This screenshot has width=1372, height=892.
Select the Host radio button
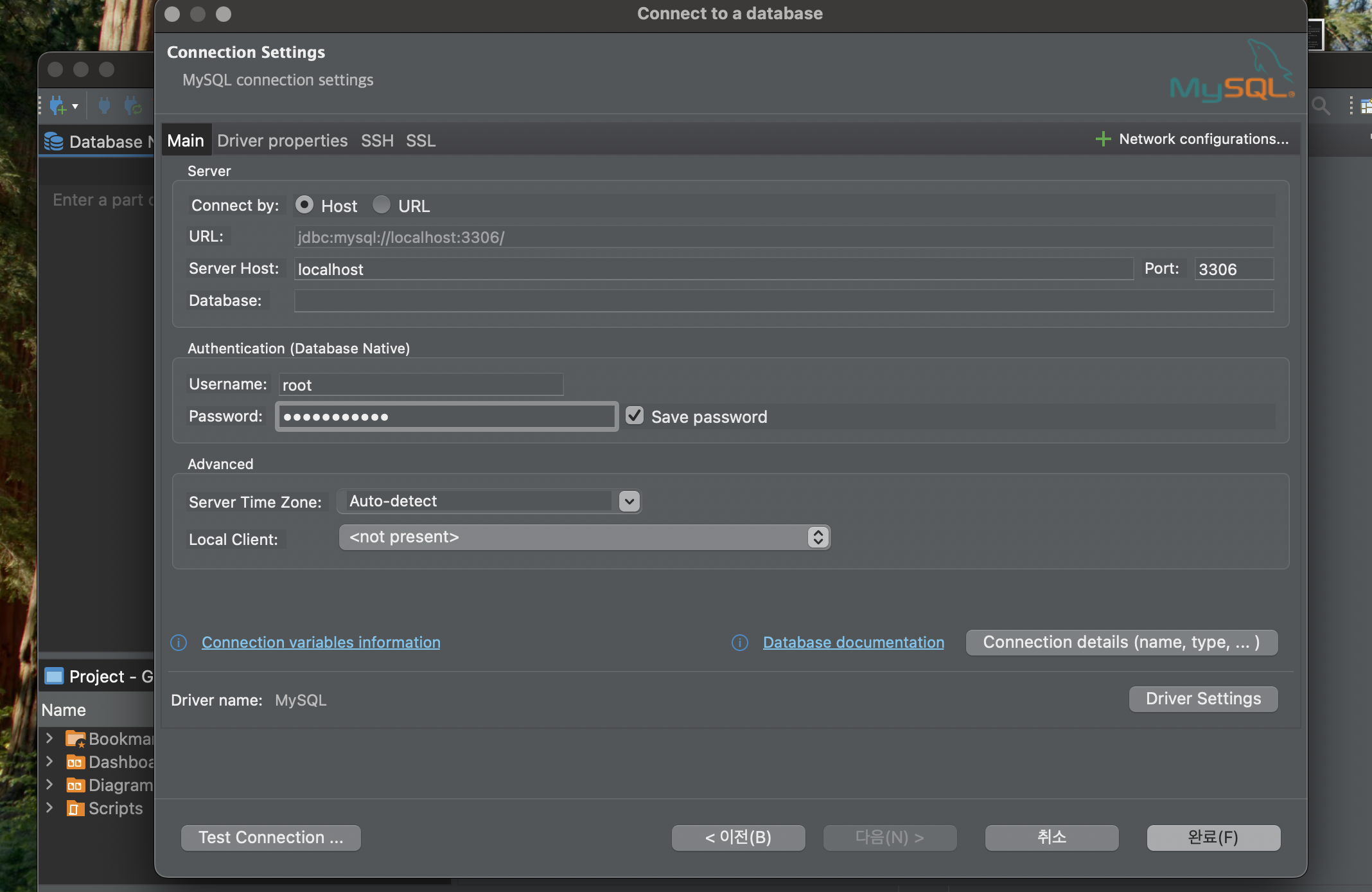[304, 205]
